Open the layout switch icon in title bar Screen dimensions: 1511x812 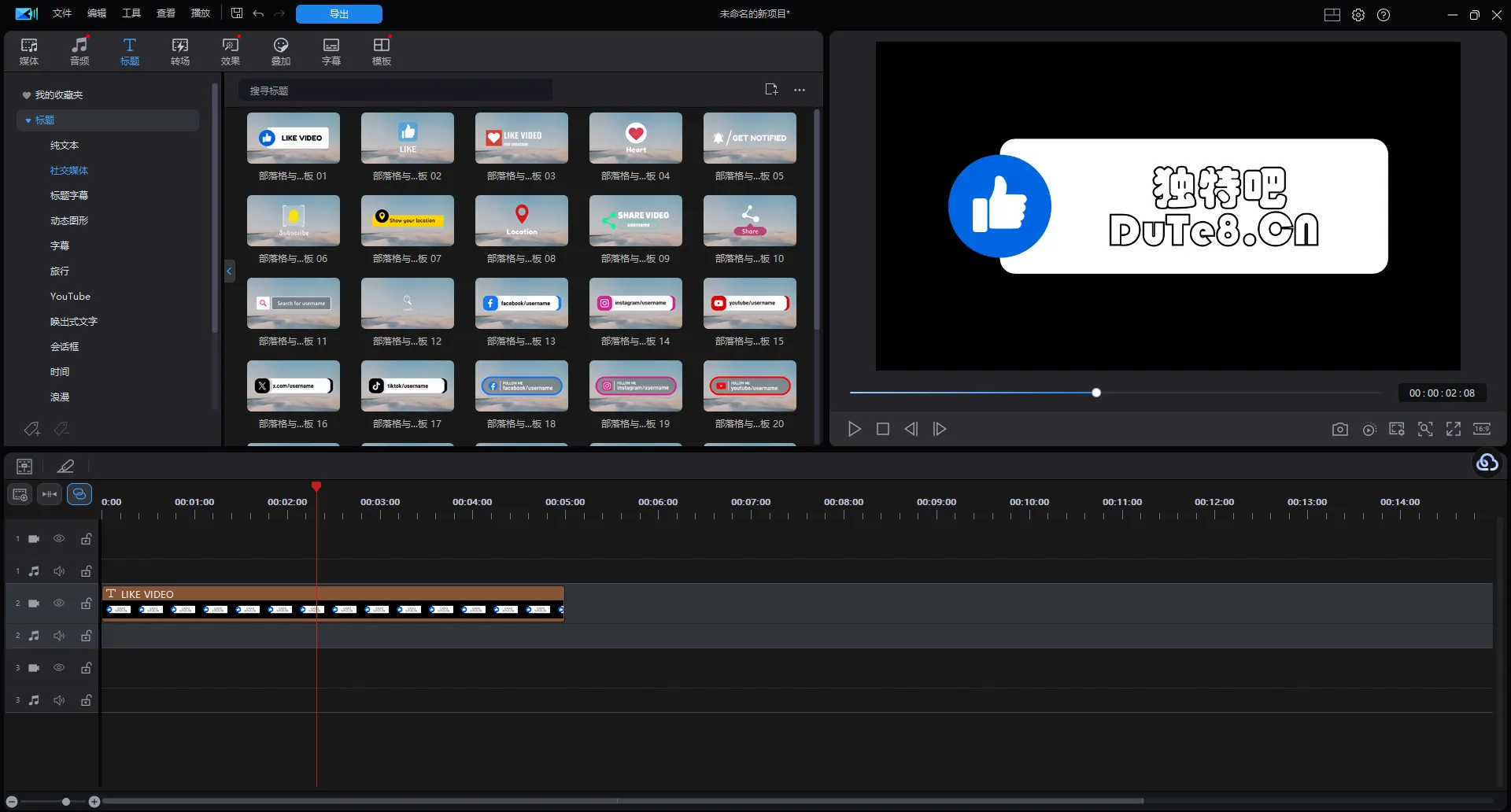point(1332,14)
